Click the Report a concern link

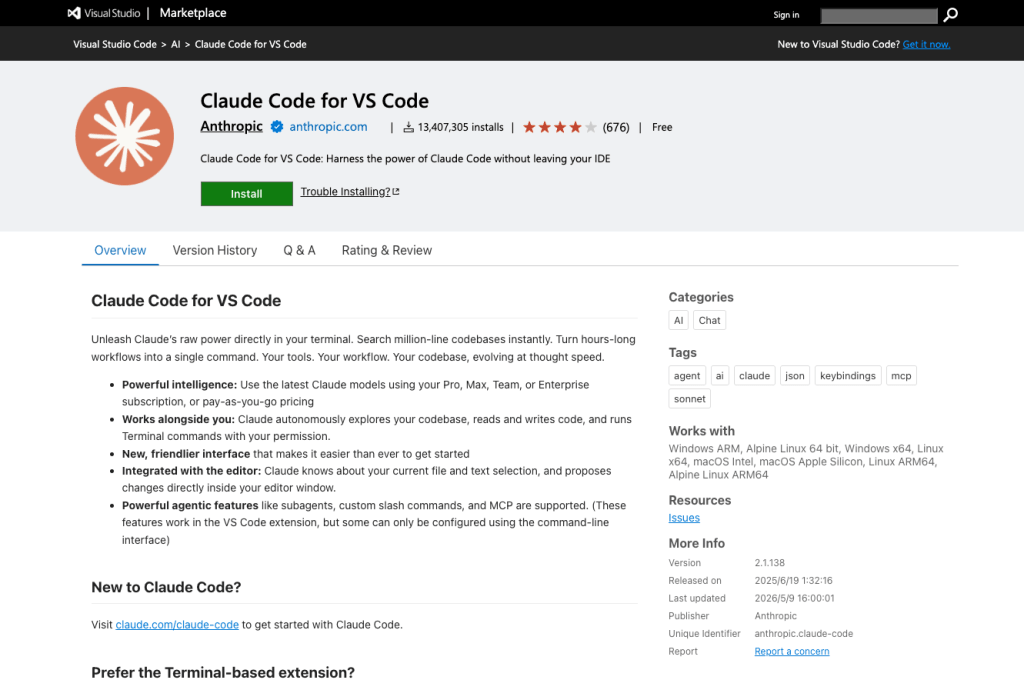(x=792, y=651)
